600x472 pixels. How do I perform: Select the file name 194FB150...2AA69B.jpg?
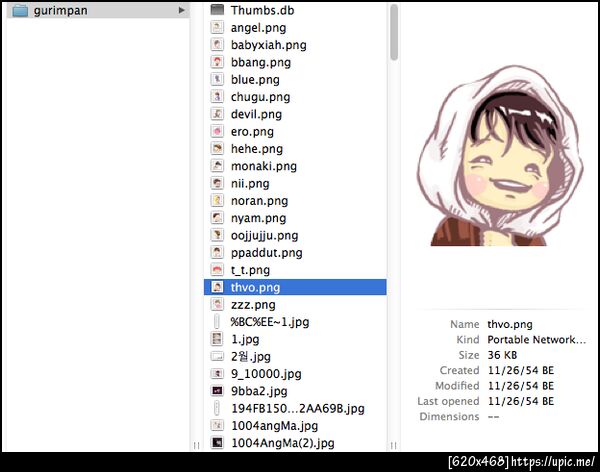click(x=298, y=408)
